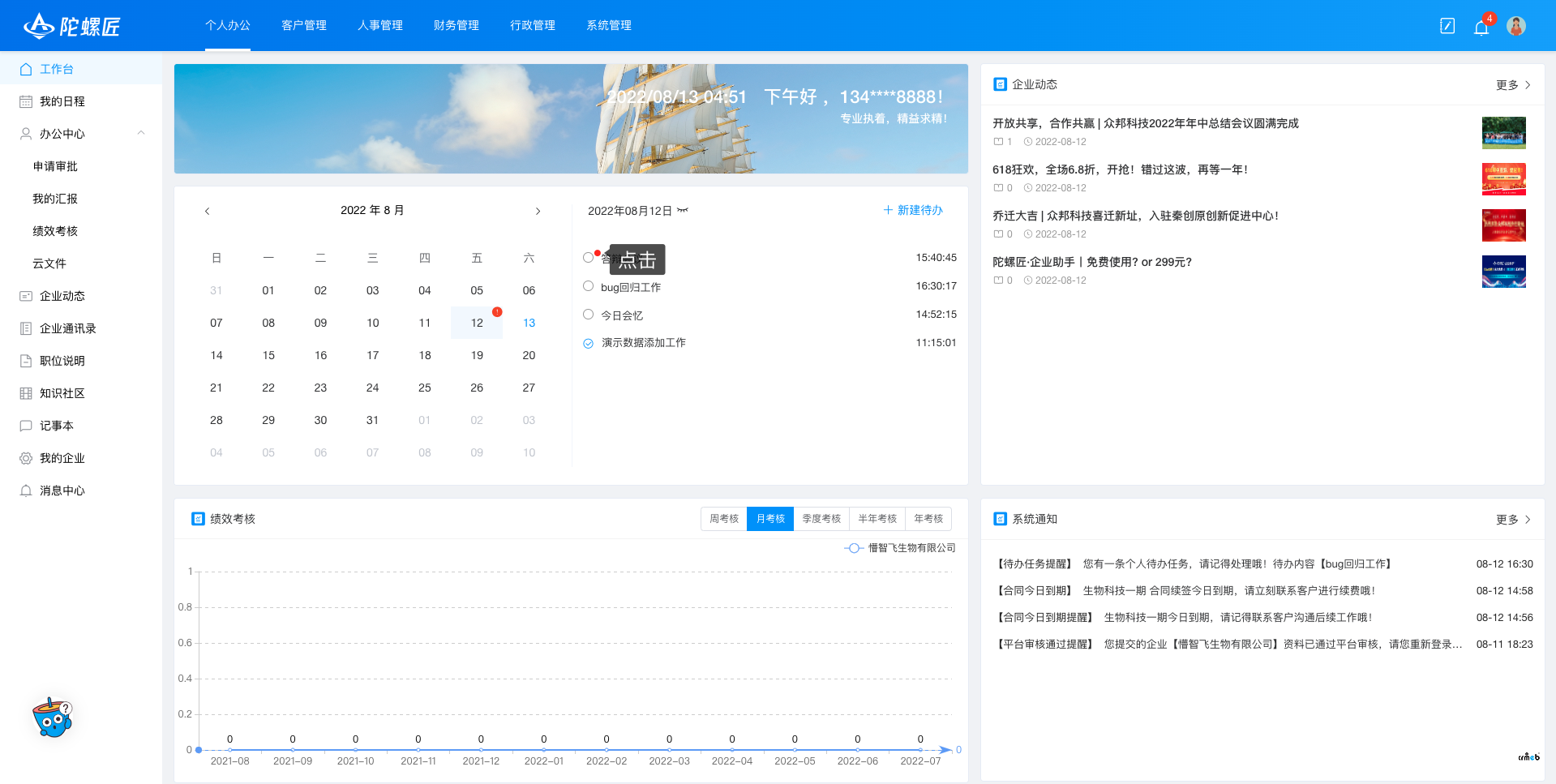Open 云文件 submenu item
Screen dimensions: 1556x784
point(49,263)
